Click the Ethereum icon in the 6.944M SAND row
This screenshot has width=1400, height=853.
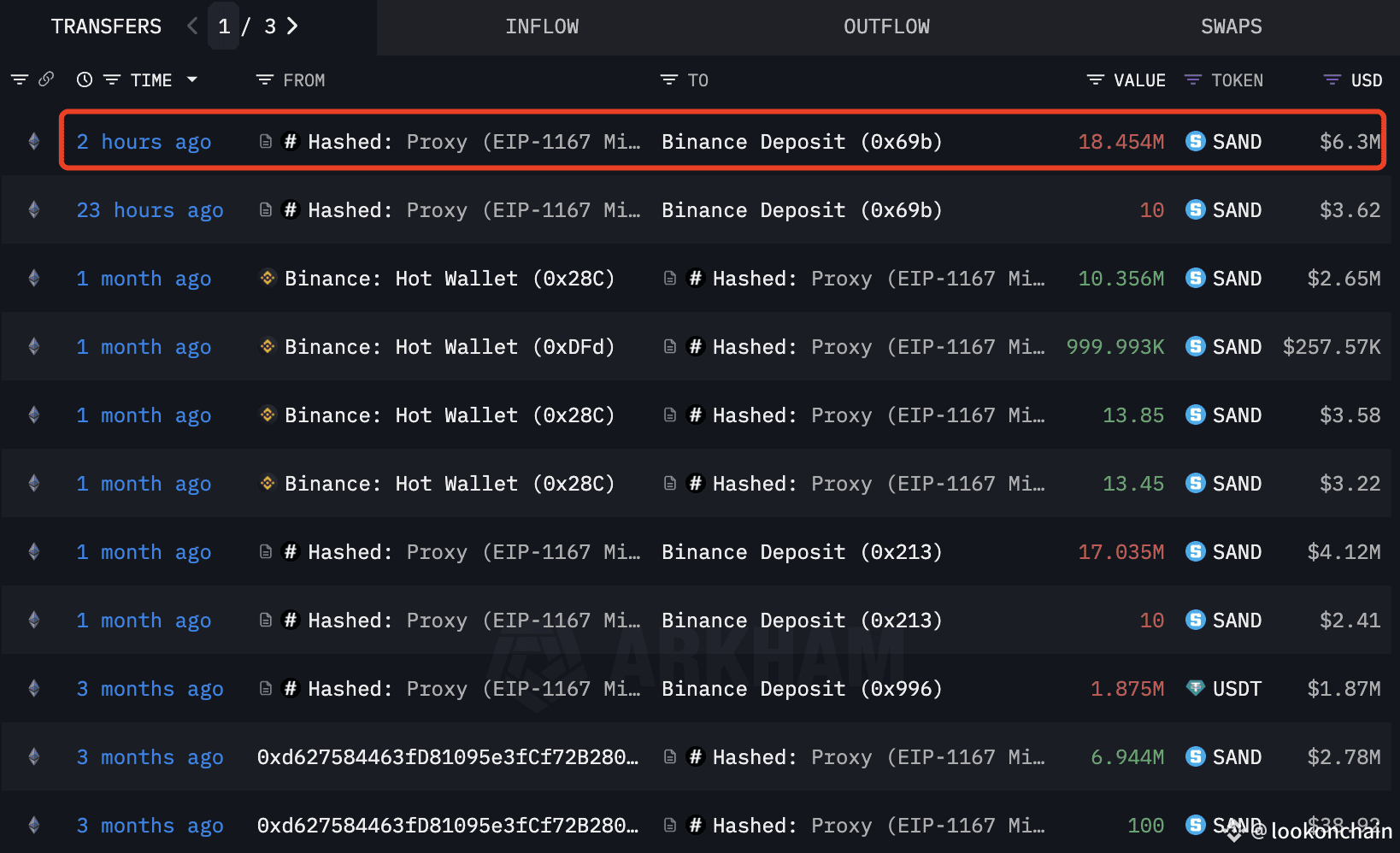[34, 756]
